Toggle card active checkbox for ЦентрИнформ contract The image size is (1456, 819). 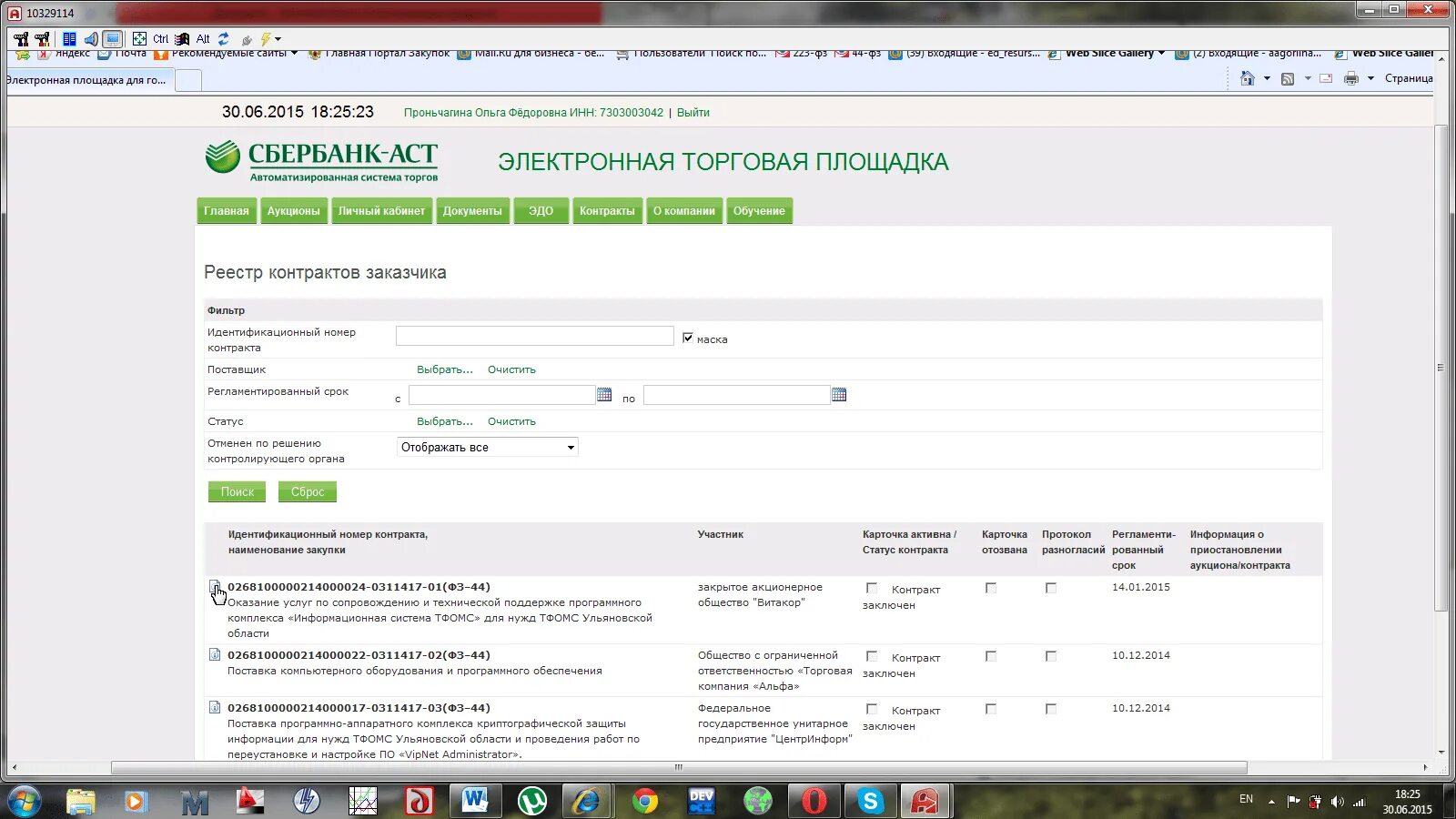[x=872, y=709]
